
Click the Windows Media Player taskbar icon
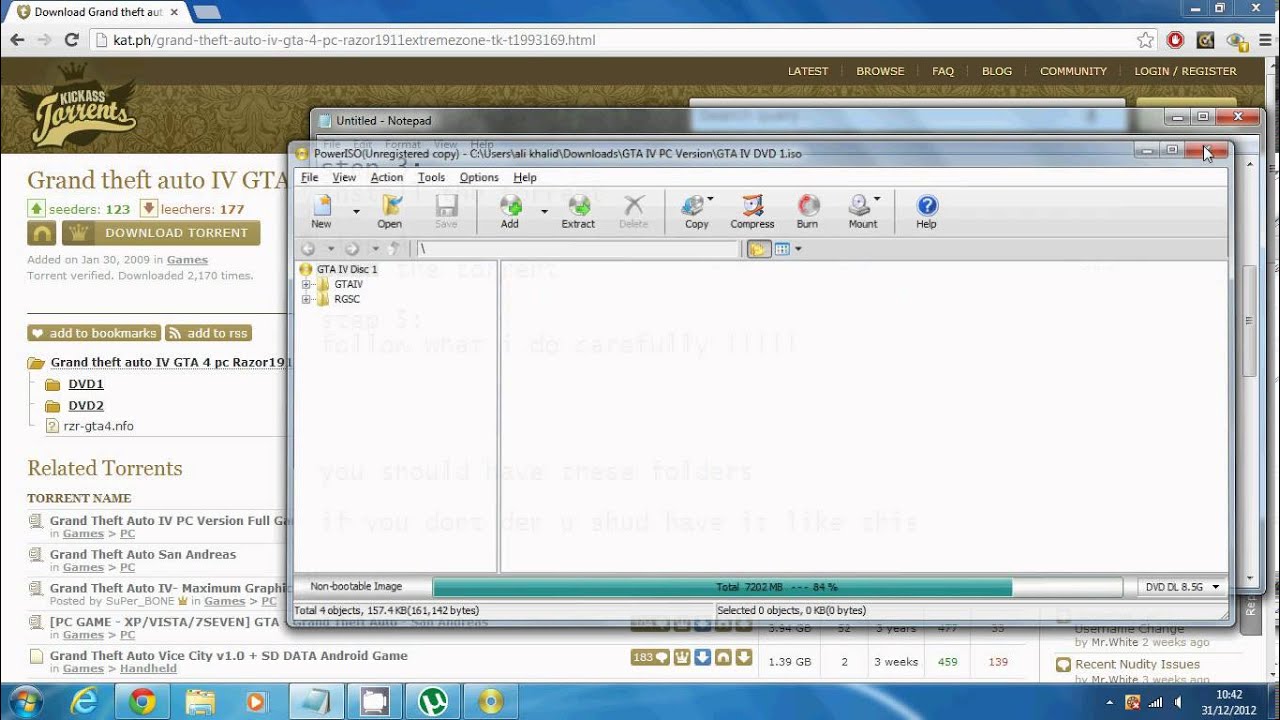click(258, 702)
